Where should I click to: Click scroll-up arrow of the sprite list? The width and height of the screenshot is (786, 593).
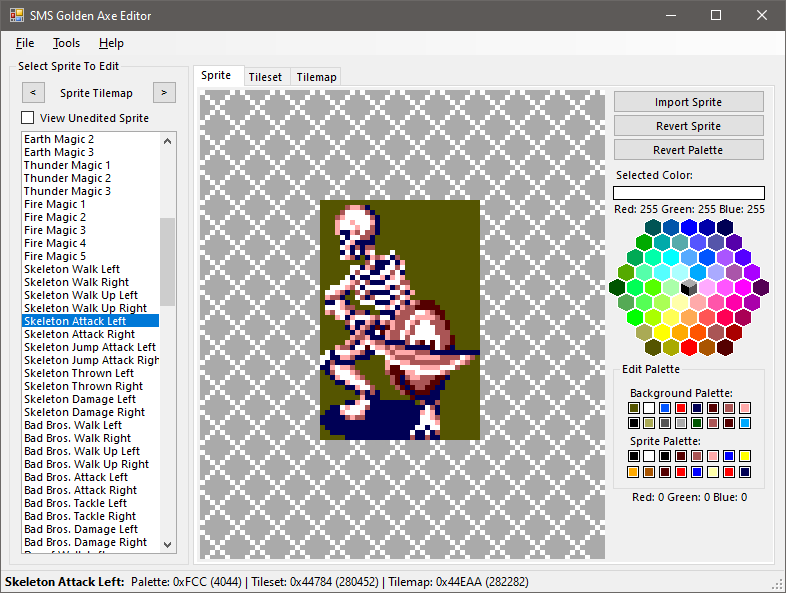pos(167,141)
